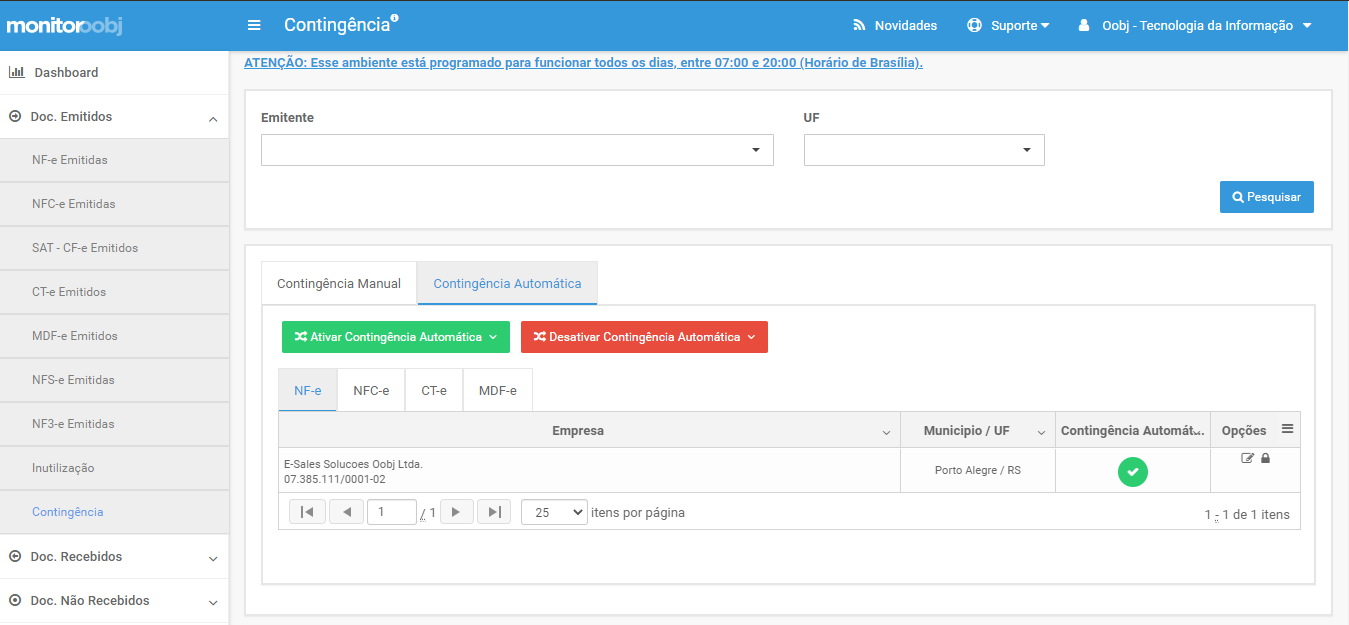Open Municipio / UF column filter chevron
The height and width of the screenshot is (625, 1349).
pos(1041,432)
